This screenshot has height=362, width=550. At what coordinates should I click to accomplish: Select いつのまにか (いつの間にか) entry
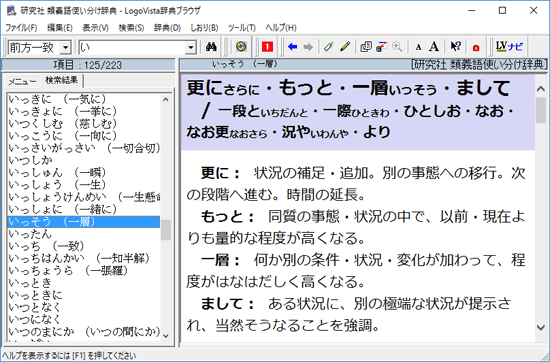click(84, 331)
